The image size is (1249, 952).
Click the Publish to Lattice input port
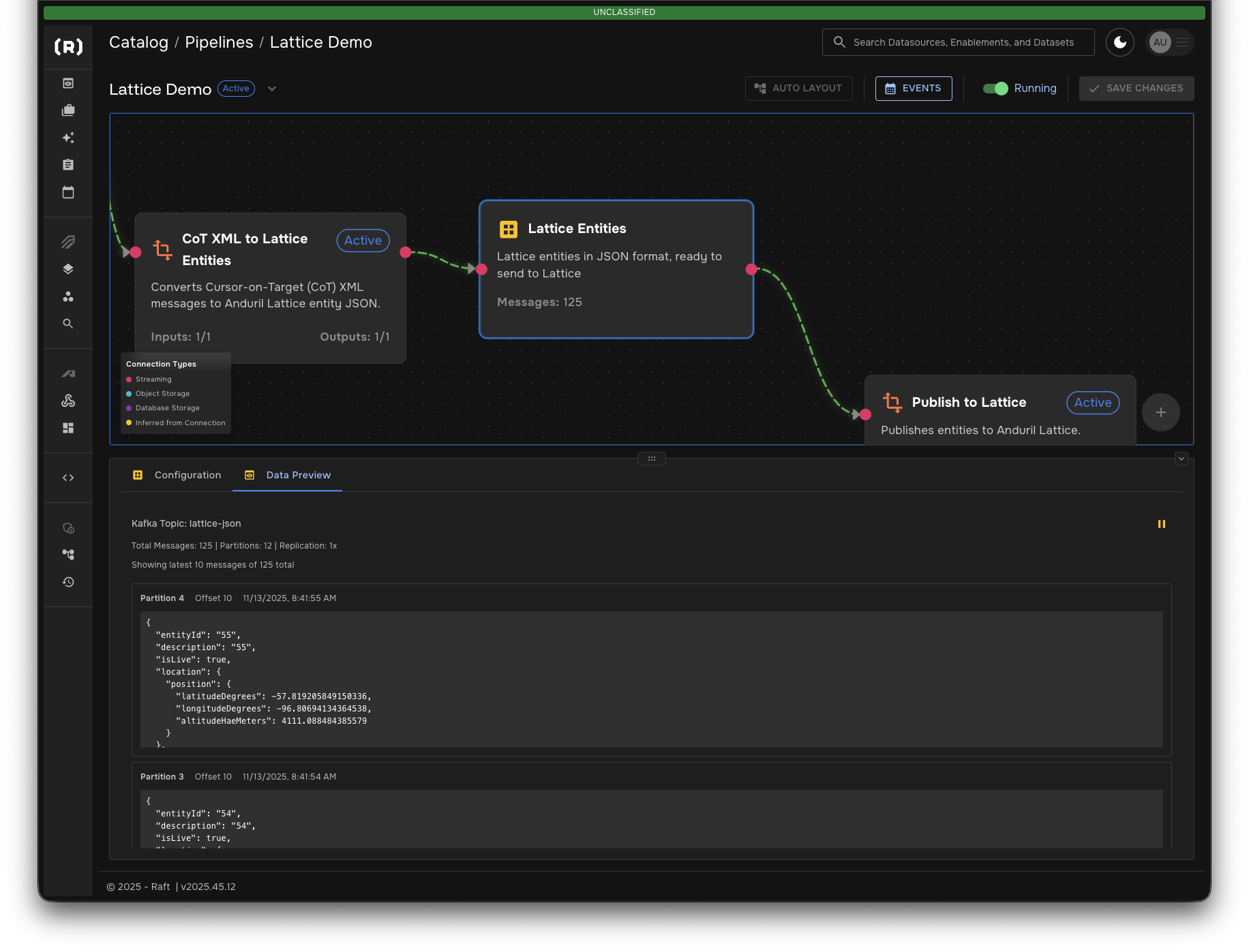pos(865,414)
